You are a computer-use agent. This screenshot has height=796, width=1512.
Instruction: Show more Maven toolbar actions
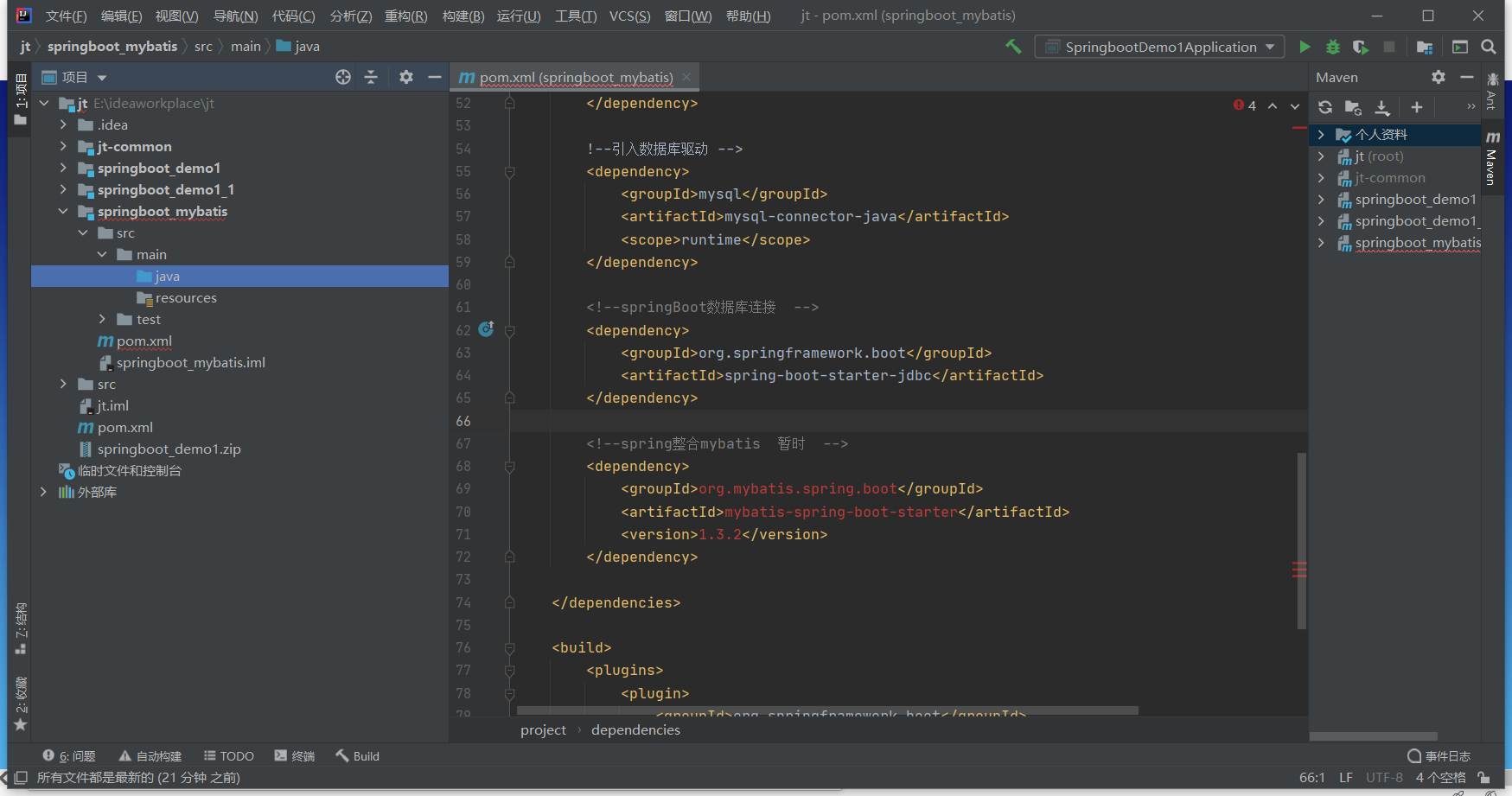coord(1471,106)
